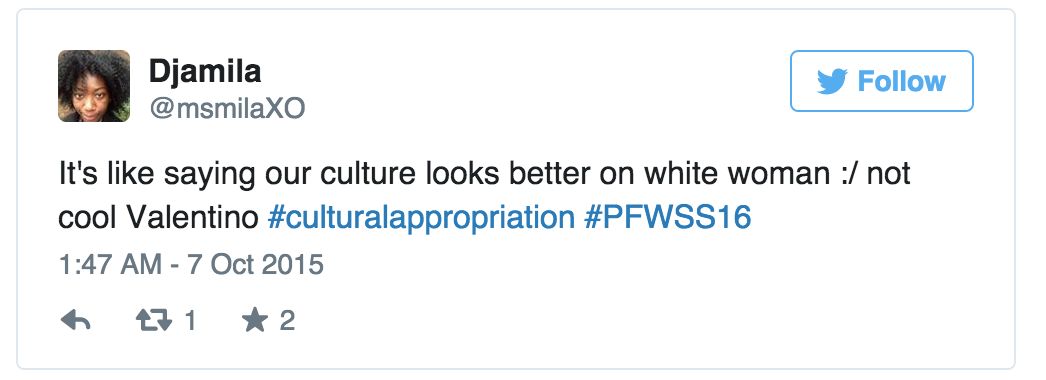Click the tweet's first line of text
The image size is (1046, 380).
coord(484,175)
